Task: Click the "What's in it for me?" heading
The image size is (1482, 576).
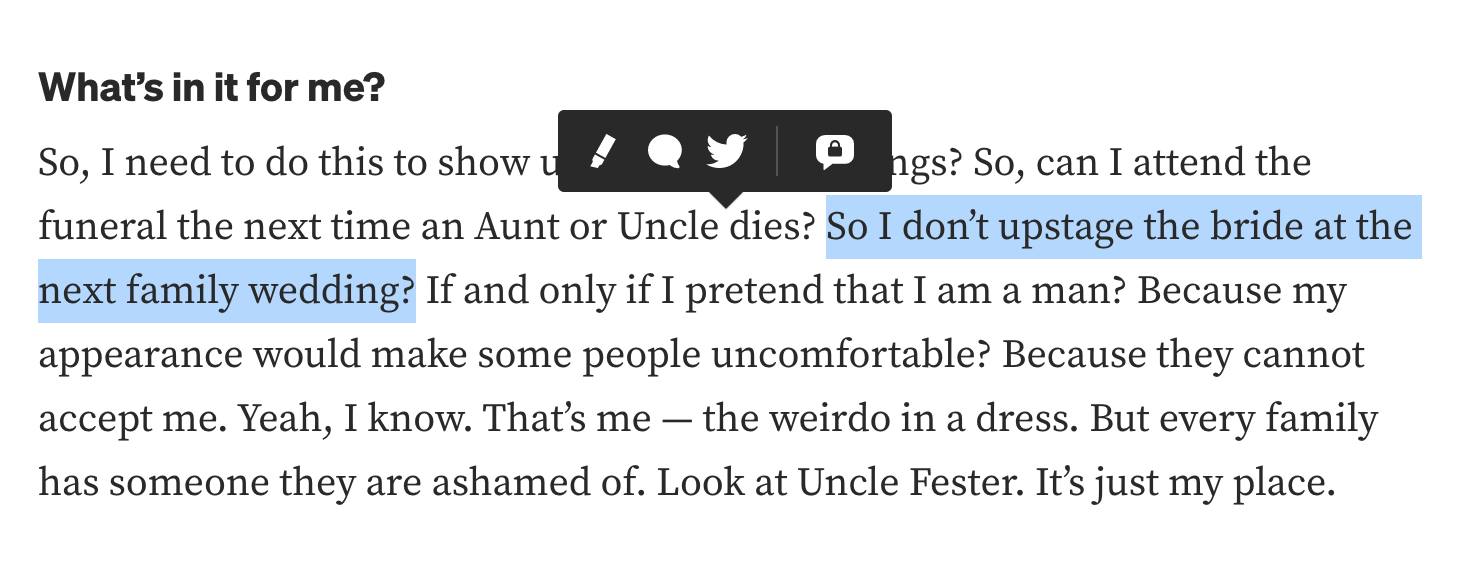Action: (x=211, y=88)
